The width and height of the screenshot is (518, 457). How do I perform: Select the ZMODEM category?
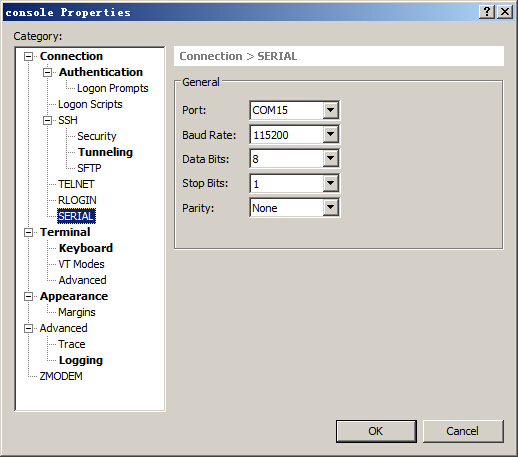click(61, 376)
